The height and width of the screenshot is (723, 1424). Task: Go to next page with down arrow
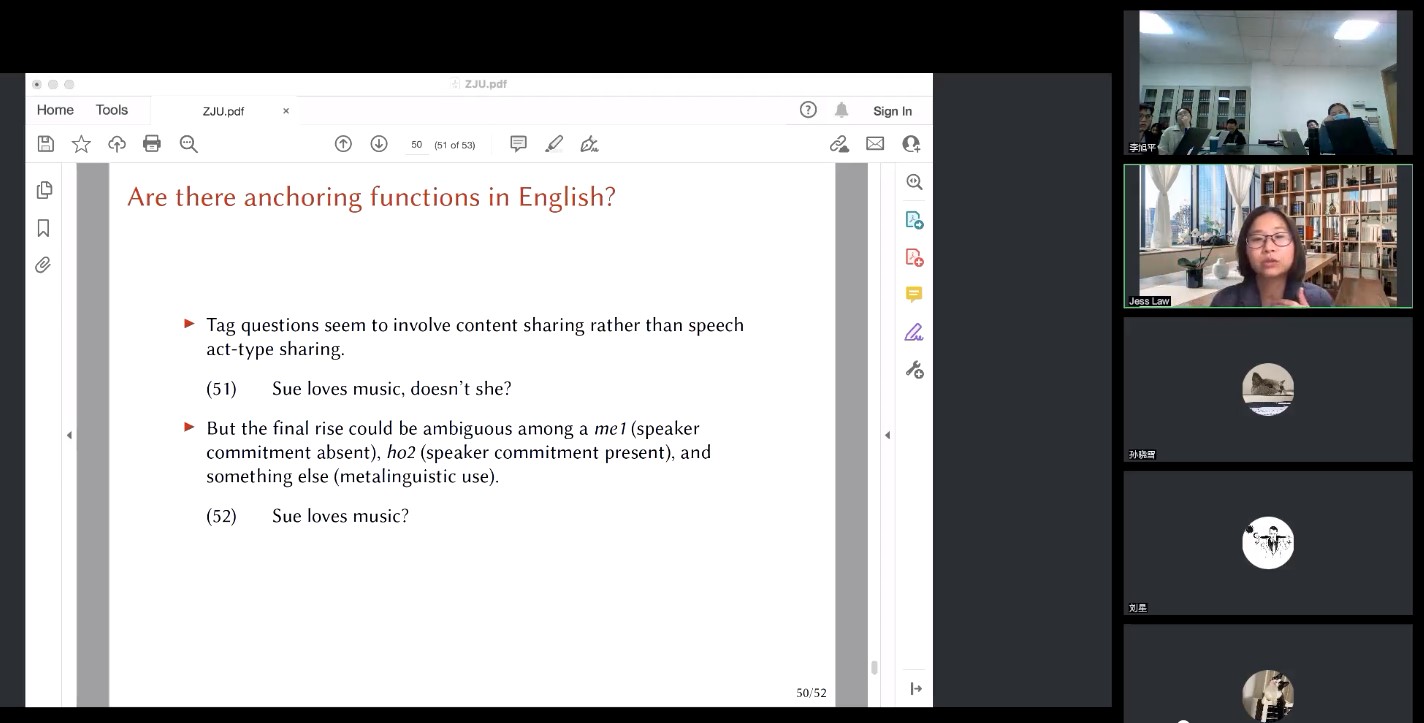[x=379, y=144]
